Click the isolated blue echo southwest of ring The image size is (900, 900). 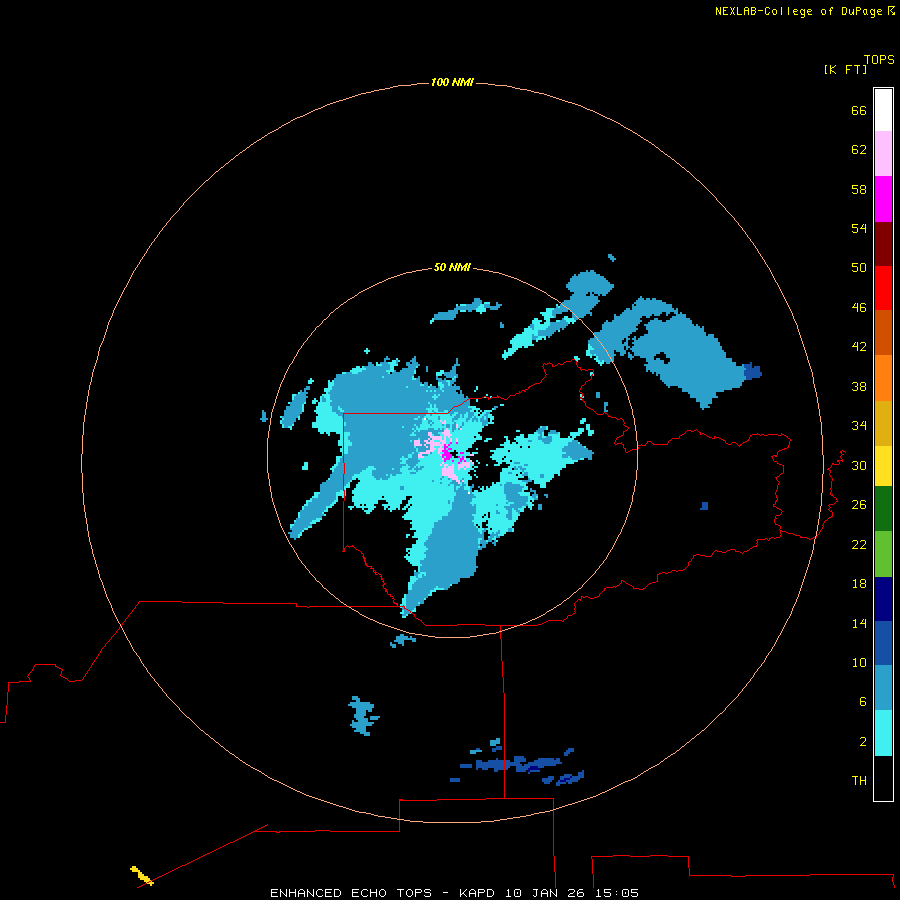point(363,715)
